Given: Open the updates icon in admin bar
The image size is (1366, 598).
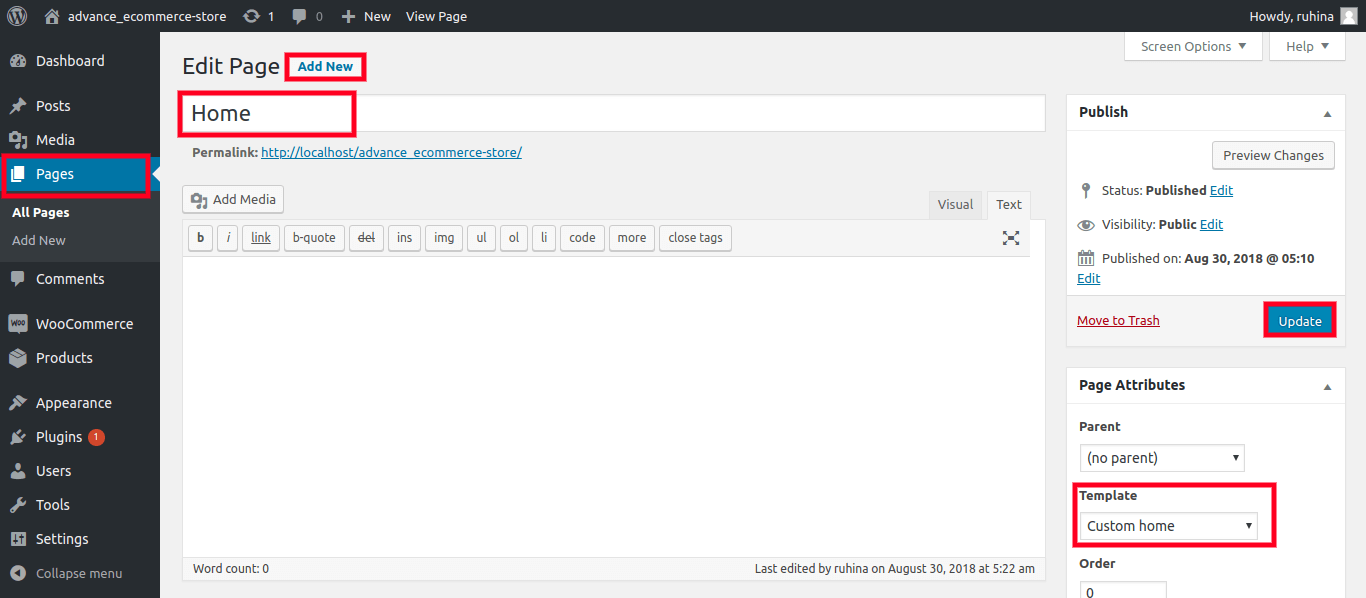Looking at the screenshot, I should [x=252, y=16].
